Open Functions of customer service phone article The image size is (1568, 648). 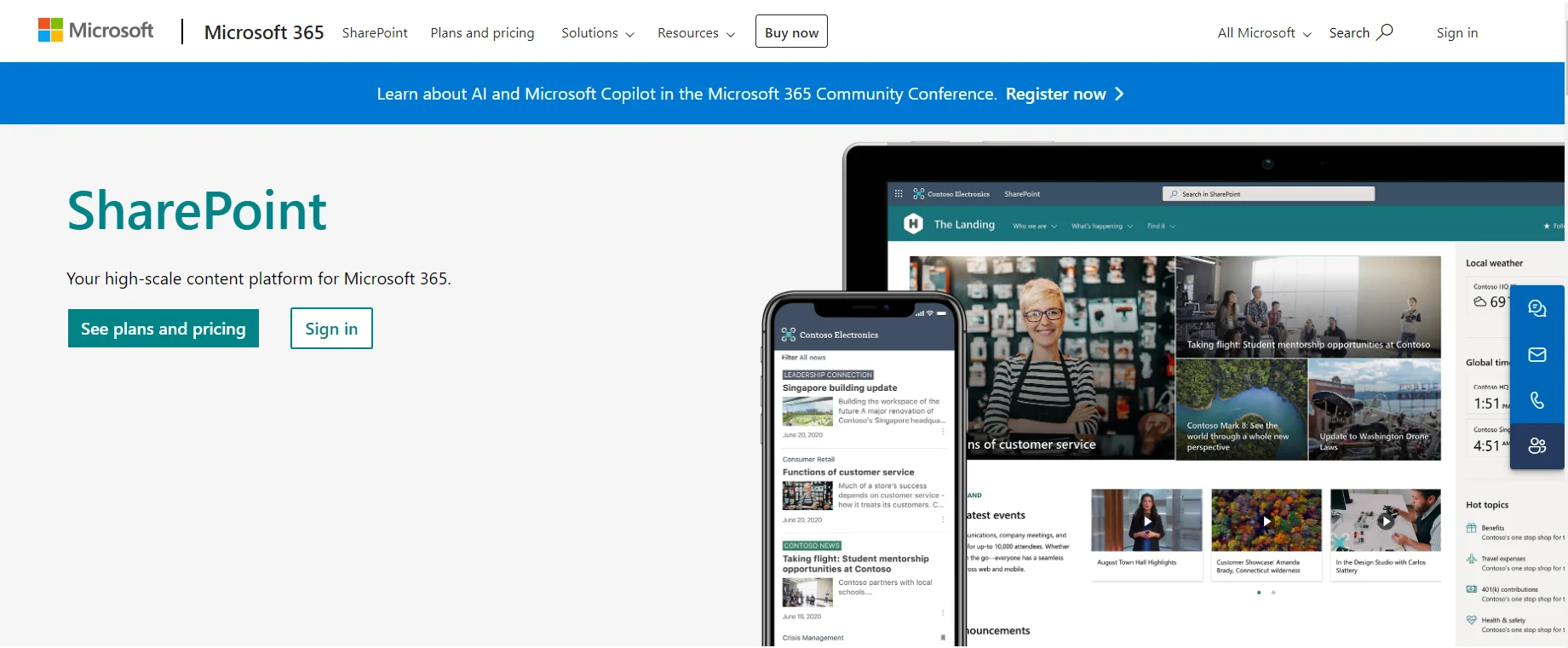coord(848,472)
